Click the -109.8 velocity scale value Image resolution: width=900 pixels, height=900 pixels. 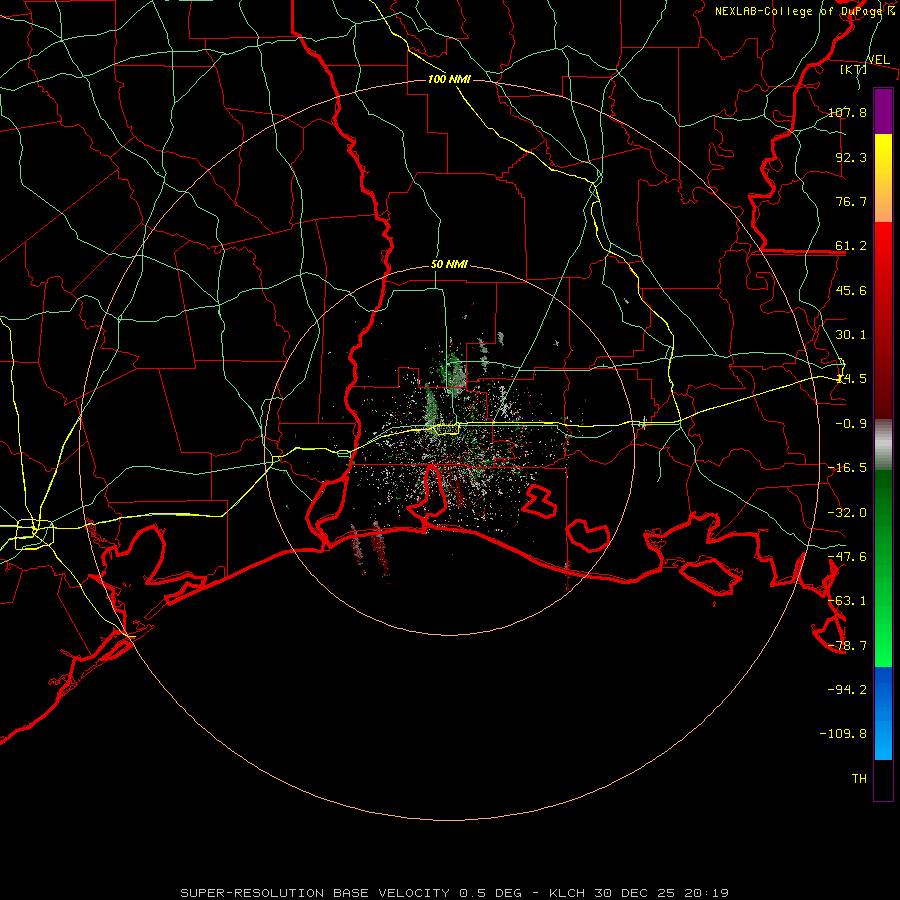point(844,734)
